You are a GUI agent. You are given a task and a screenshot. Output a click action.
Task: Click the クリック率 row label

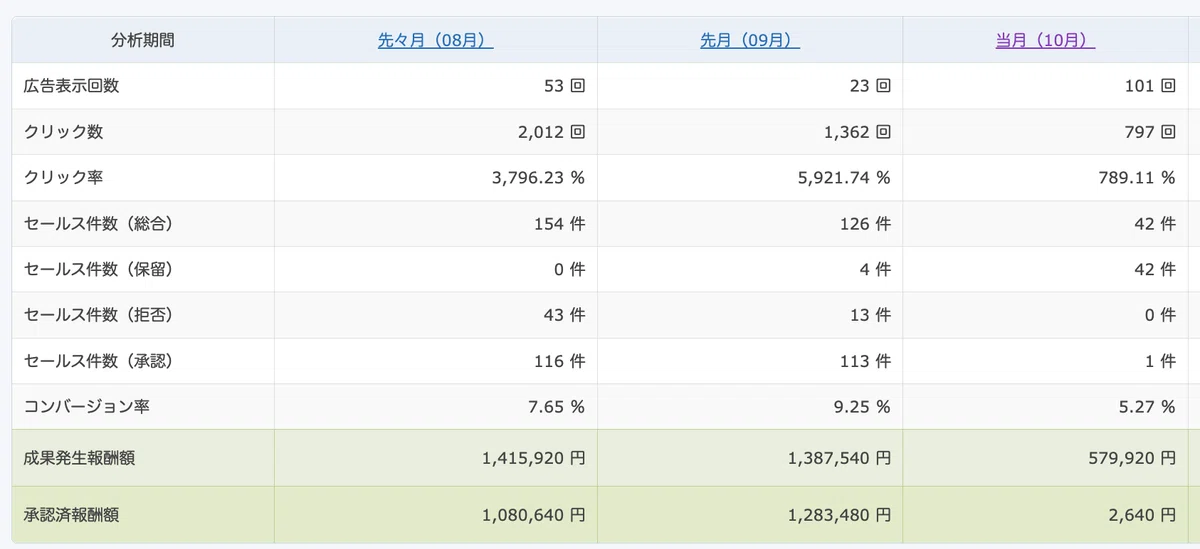point(63,178)
